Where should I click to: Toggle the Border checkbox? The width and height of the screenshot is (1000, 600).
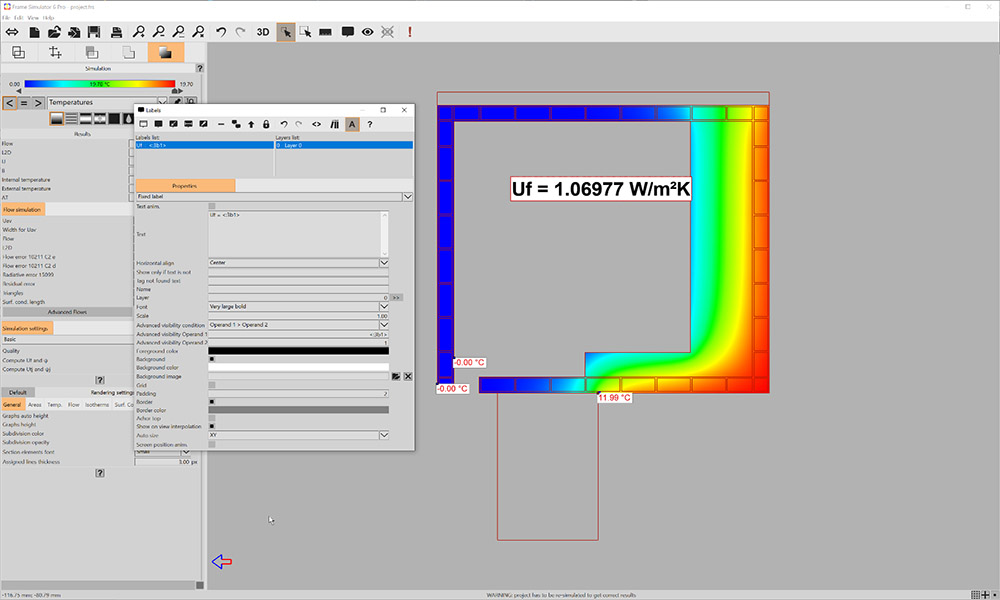pyautogui.click(x=212, y=402)
